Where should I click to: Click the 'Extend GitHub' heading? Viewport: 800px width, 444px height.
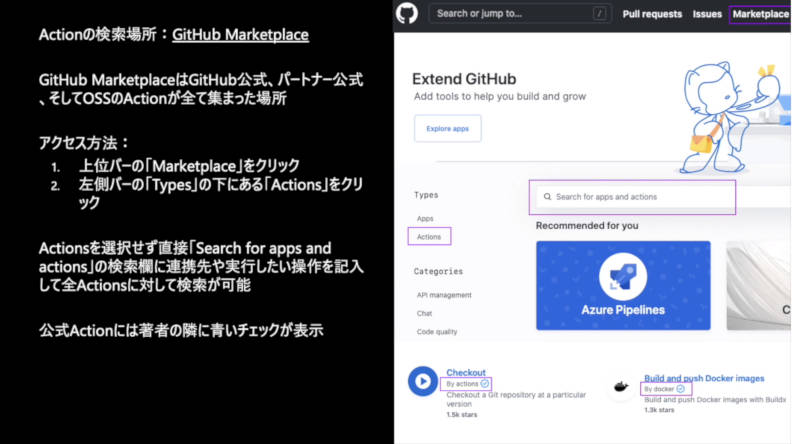coord(464,79)
